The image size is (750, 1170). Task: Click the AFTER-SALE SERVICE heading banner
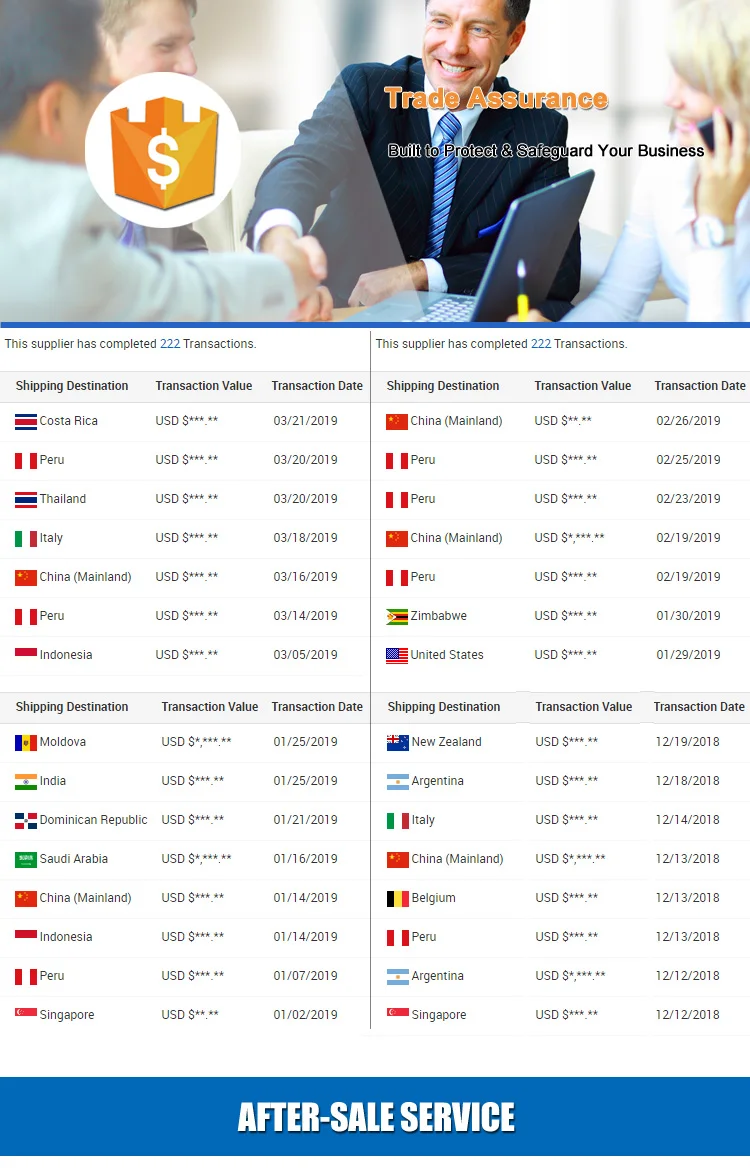pyautogui.click(x=375, y=1117)
